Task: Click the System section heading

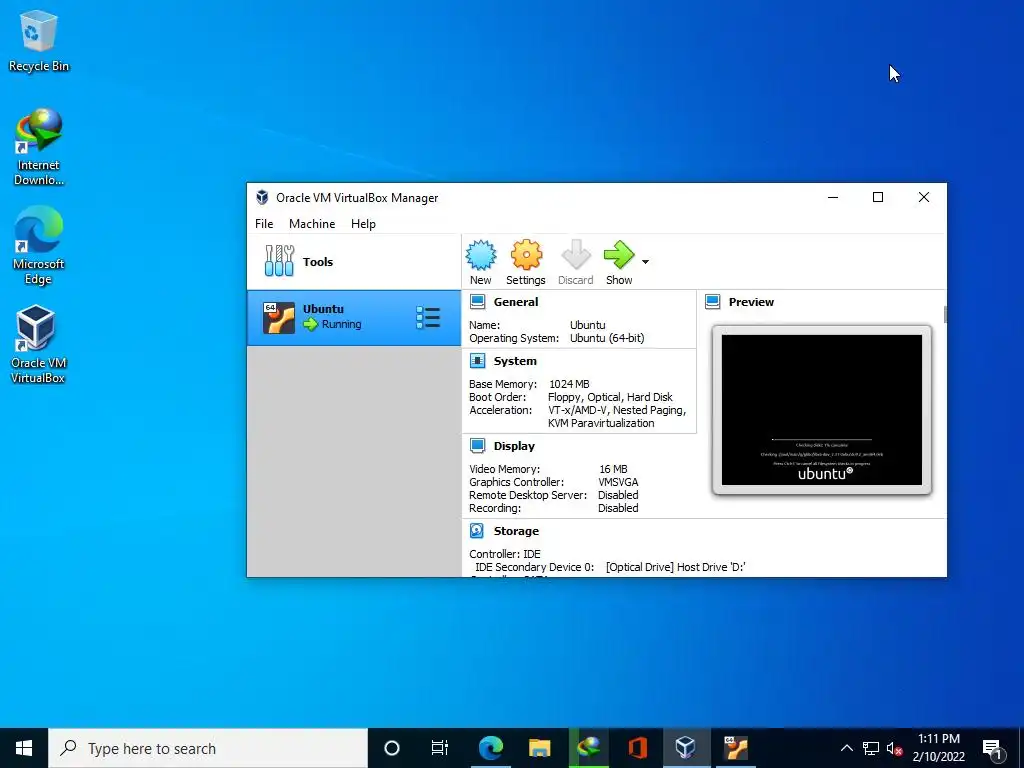Action: pos(515,360)
